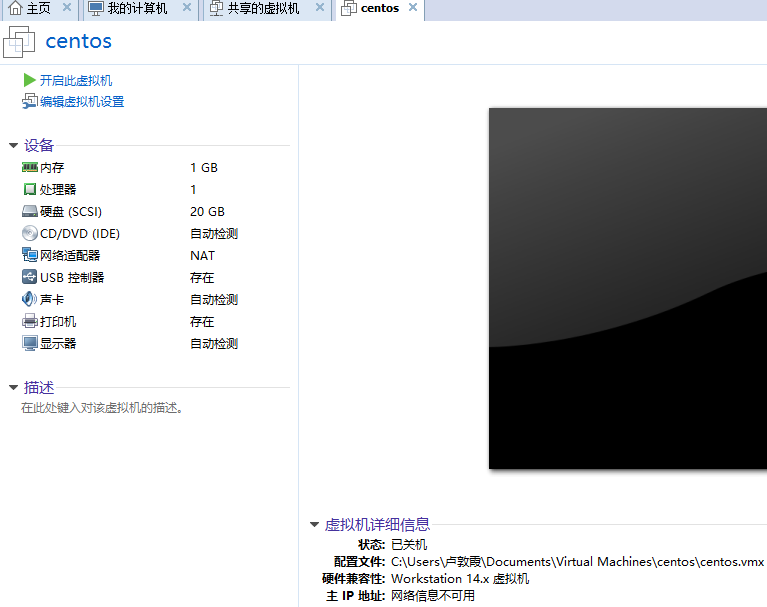Click the hard disk (硬盘 SCSI) icon
Screen dimensions: 767x607
tap(29, 211)
